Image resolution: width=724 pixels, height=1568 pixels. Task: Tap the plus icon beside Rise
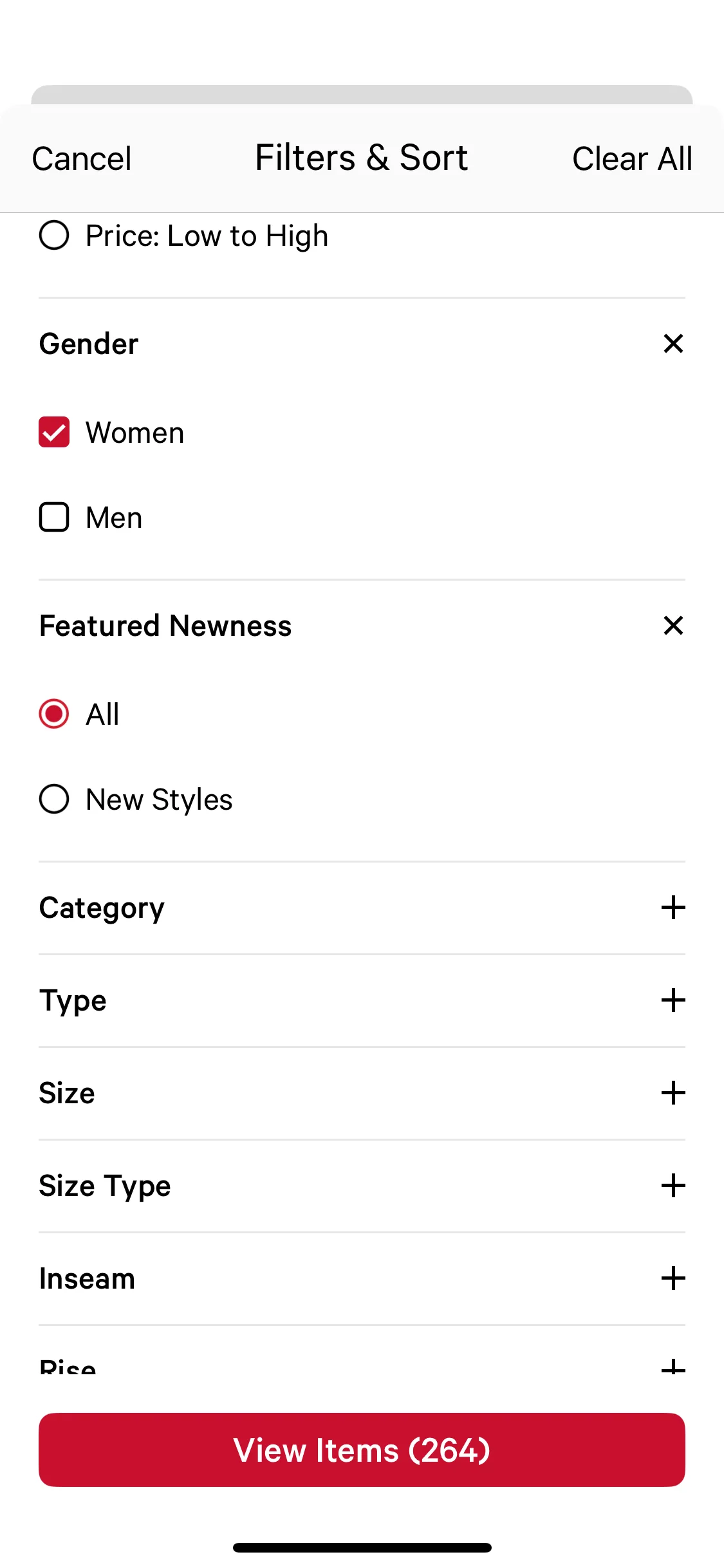673,1366
